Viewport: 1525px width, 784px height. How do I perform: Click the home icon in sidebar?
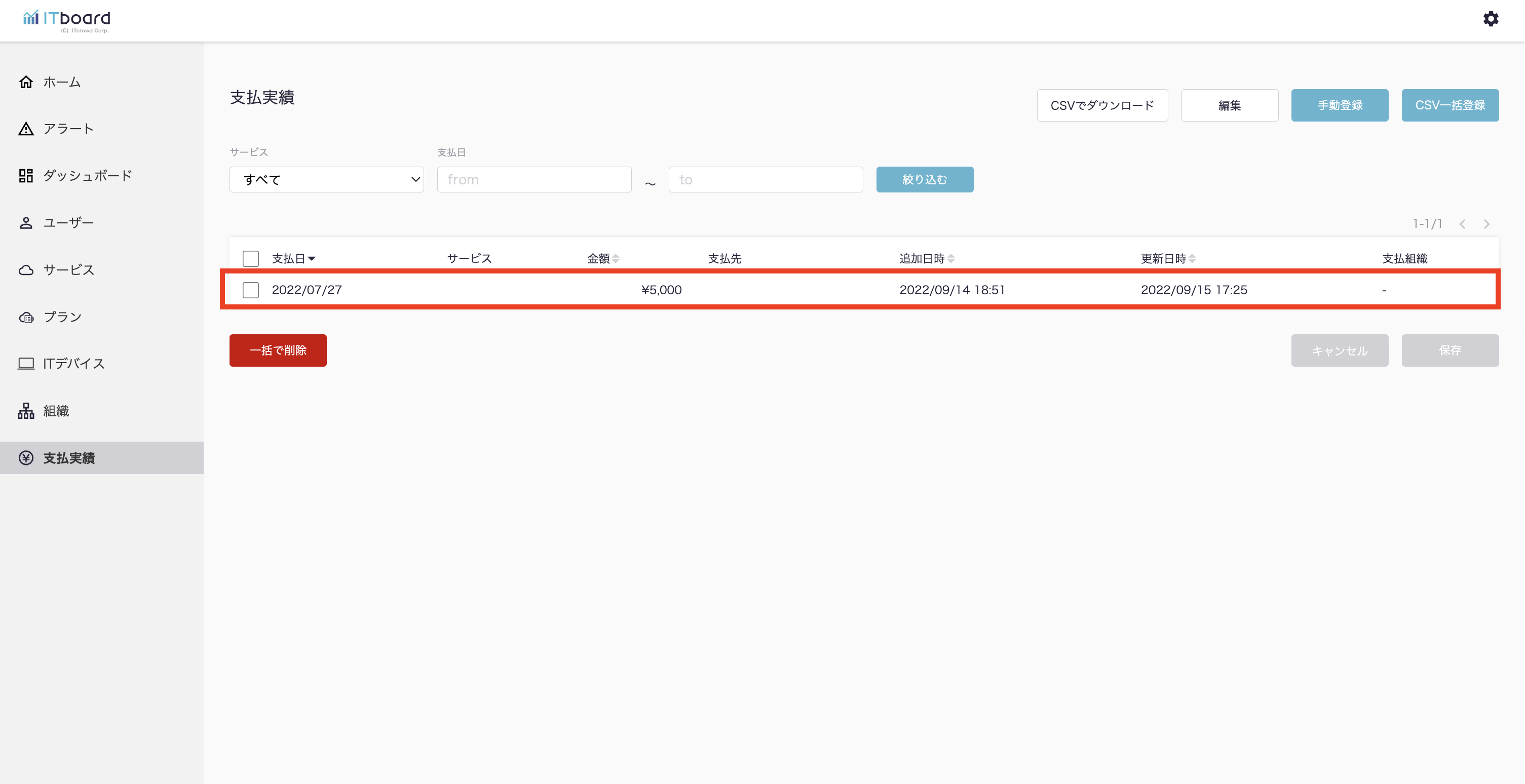coord(26,82)
